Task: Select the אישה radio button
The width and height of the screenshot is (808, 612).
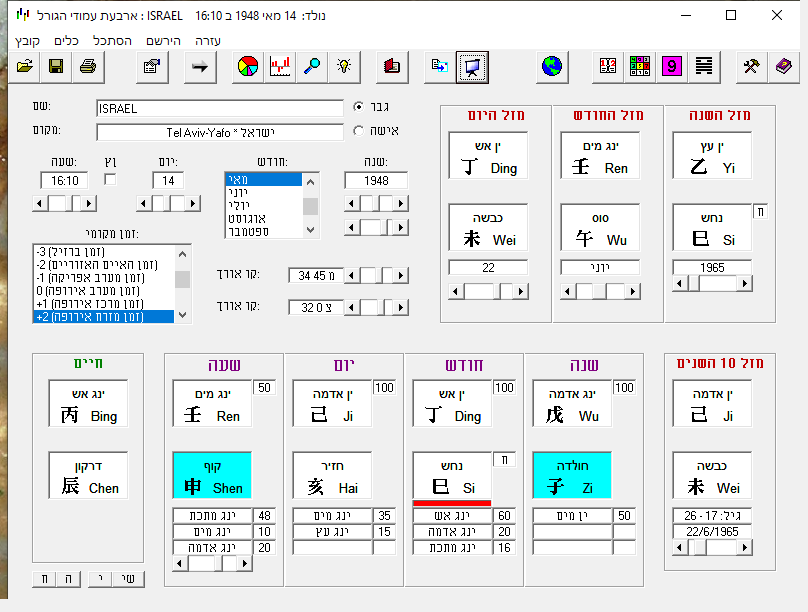Action: [360, 130]
